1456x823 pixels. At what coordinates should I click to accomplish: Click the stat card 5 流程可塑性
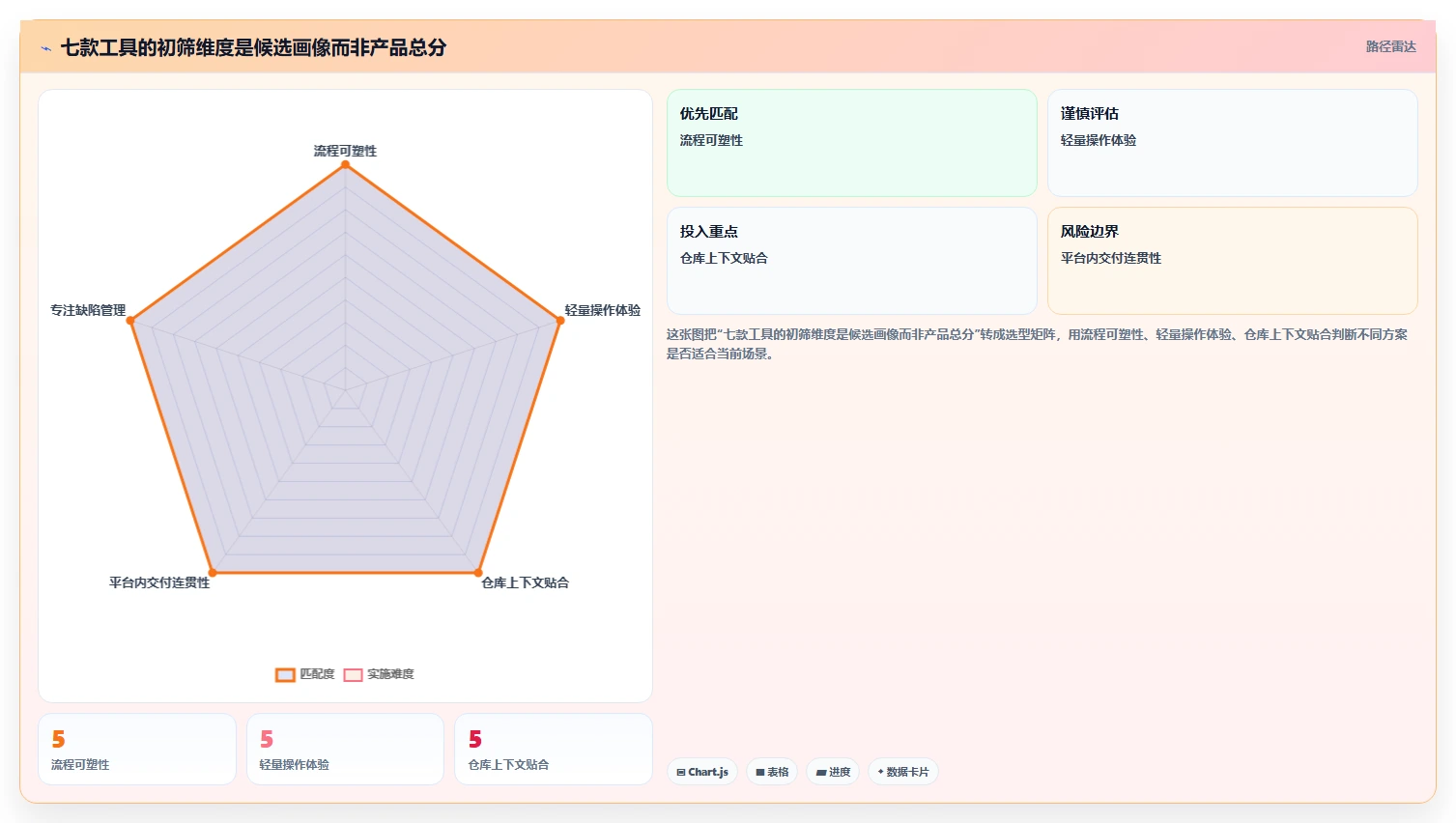137,750
